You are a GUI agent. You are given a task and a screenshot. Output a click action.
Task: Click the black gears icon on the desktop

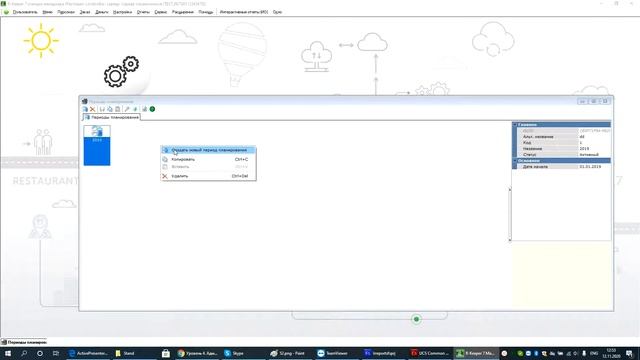[121, 71]
